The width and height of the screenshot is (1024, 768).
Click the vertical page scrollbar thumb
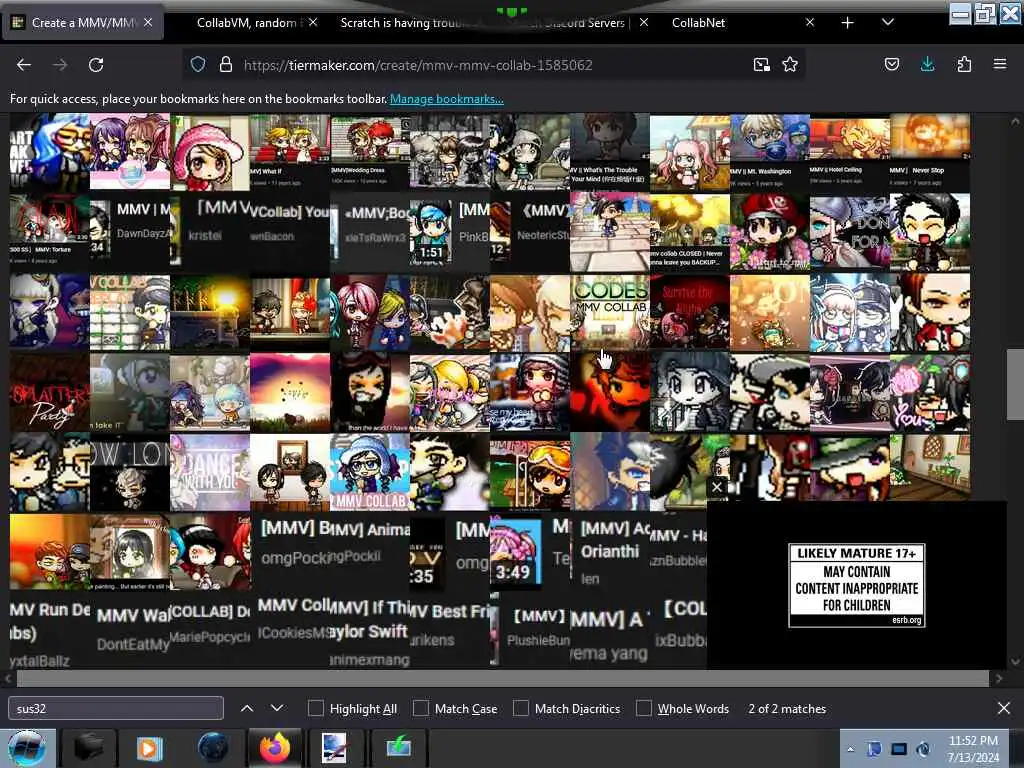[x=1014, y=384]
